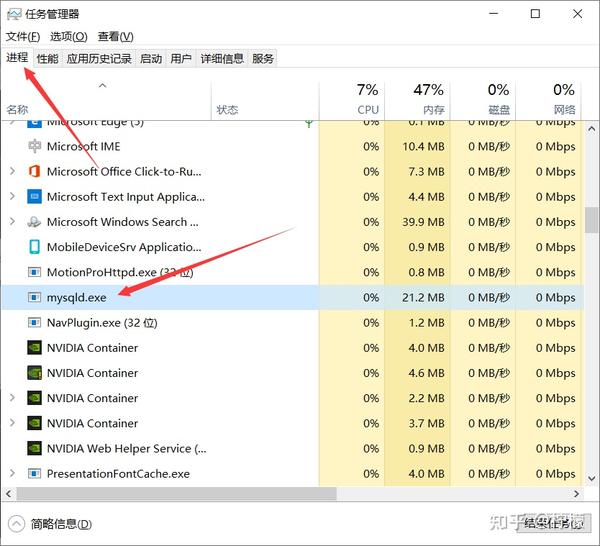Open the 文件(F) menu
The width and height of the screenshot is (600, 546).
click(x=23, y=36)
